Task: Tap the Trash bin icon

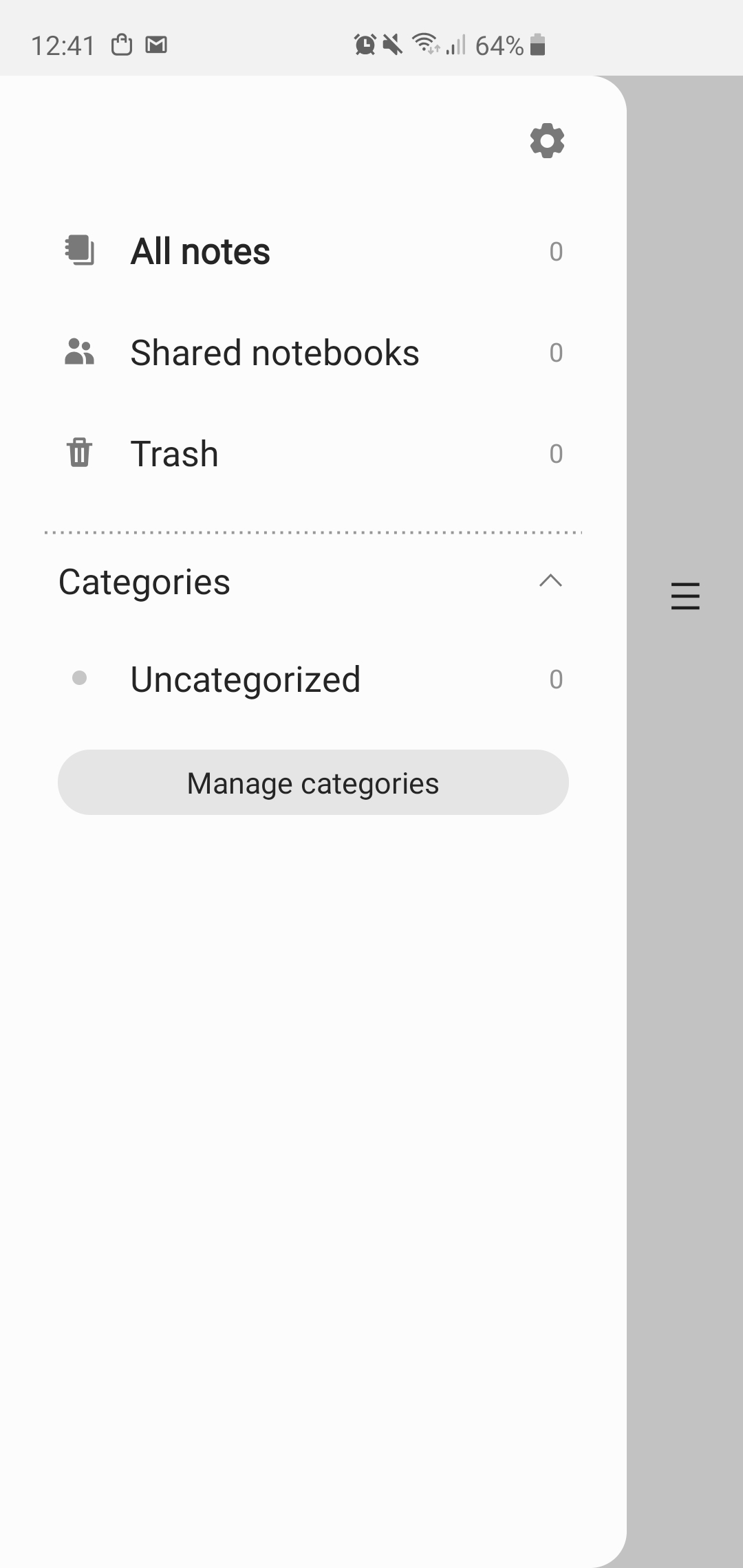Action: coord(79,453)
